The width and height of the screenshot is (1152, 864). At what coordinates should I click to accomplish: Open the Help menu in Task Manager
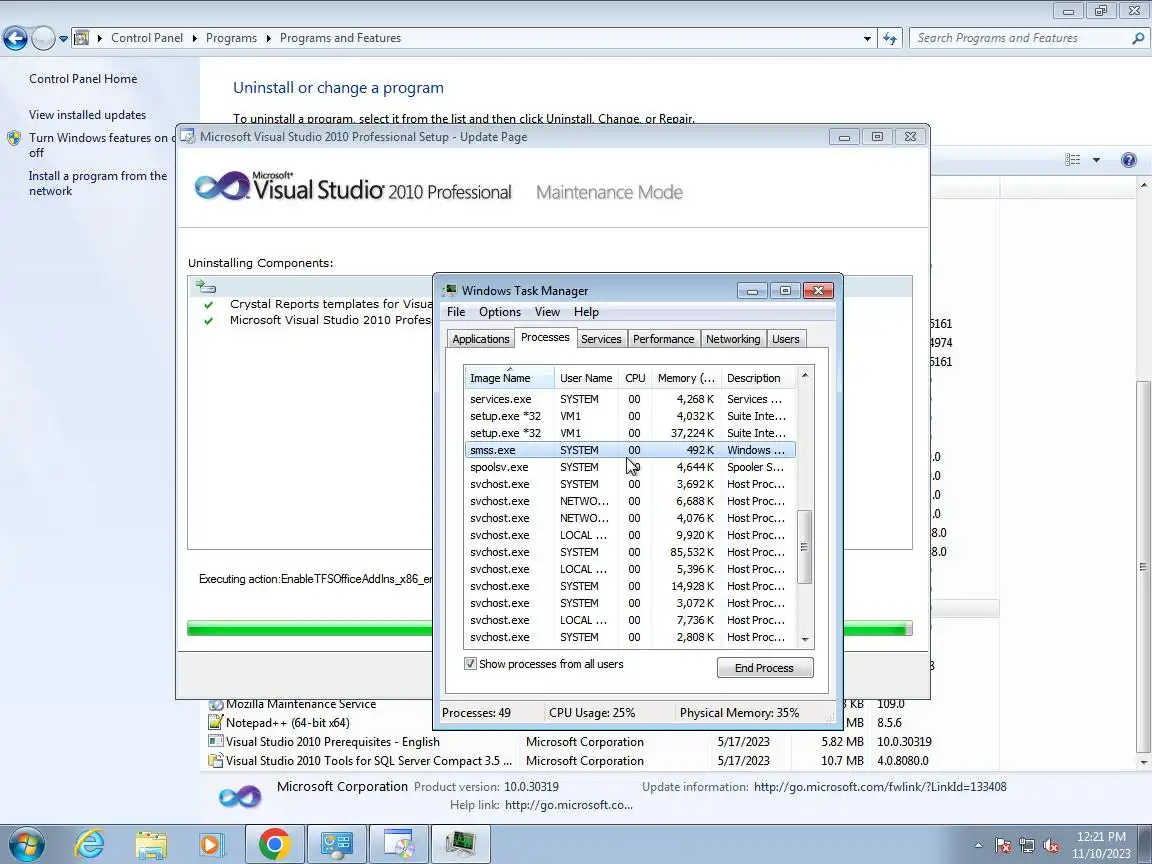click(586, 312)
